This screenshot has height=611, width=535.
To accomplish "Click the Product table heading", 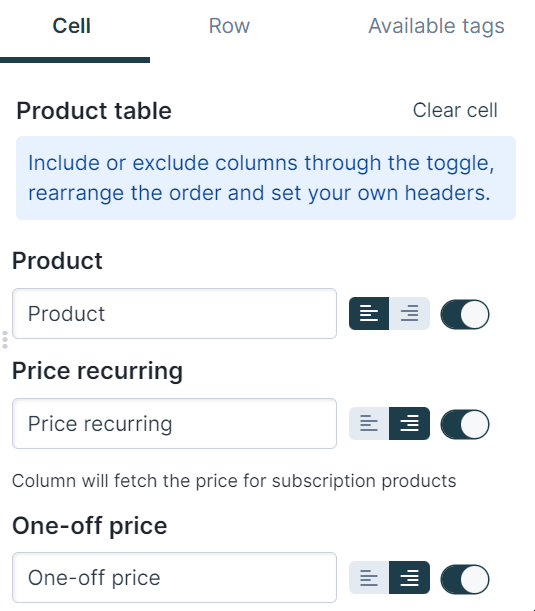I will click(94, 111).
